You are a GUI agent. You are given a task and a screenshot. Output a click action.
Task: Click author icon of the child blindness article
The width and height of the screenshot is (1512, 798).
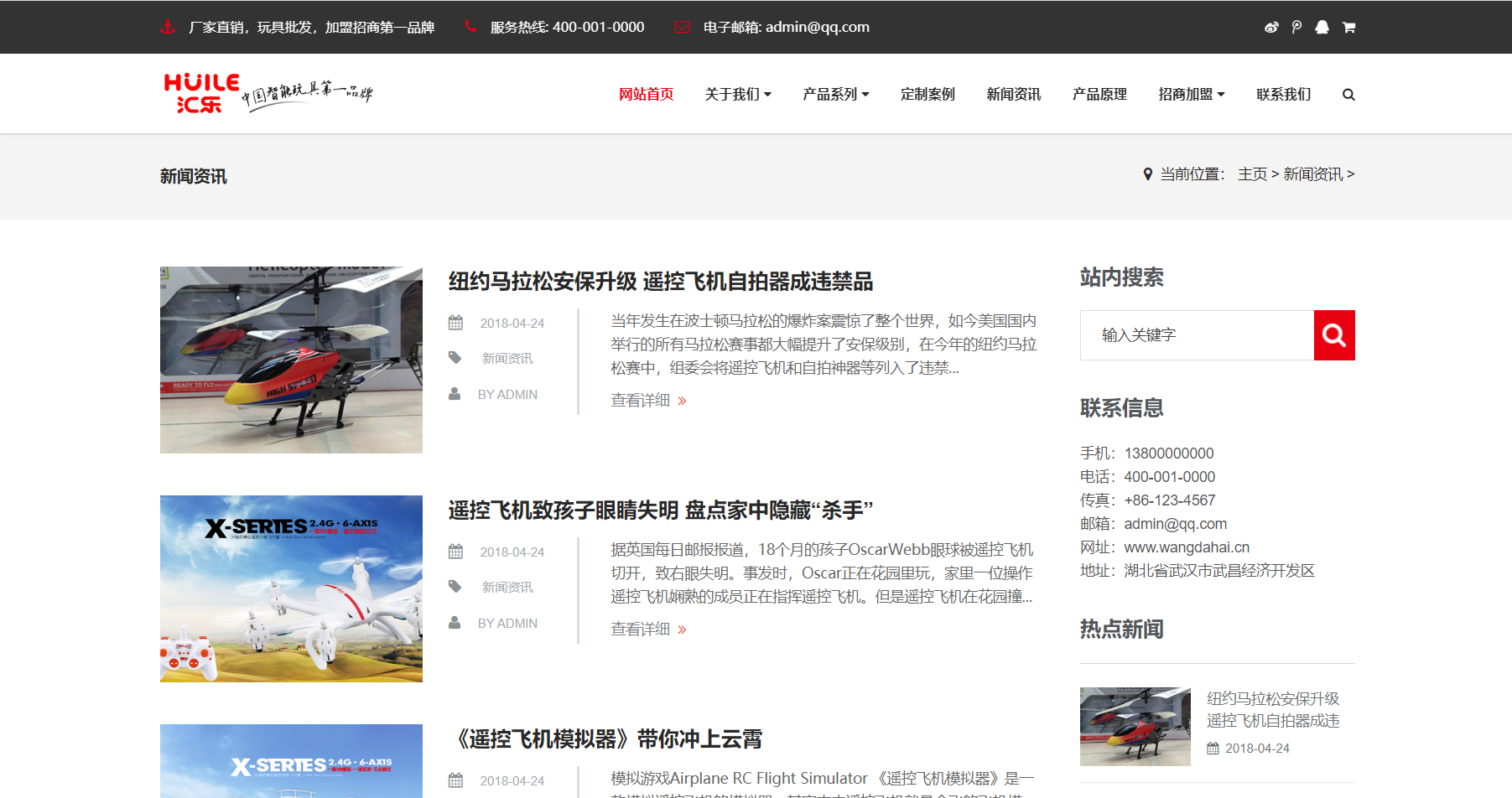click(455, 623)
